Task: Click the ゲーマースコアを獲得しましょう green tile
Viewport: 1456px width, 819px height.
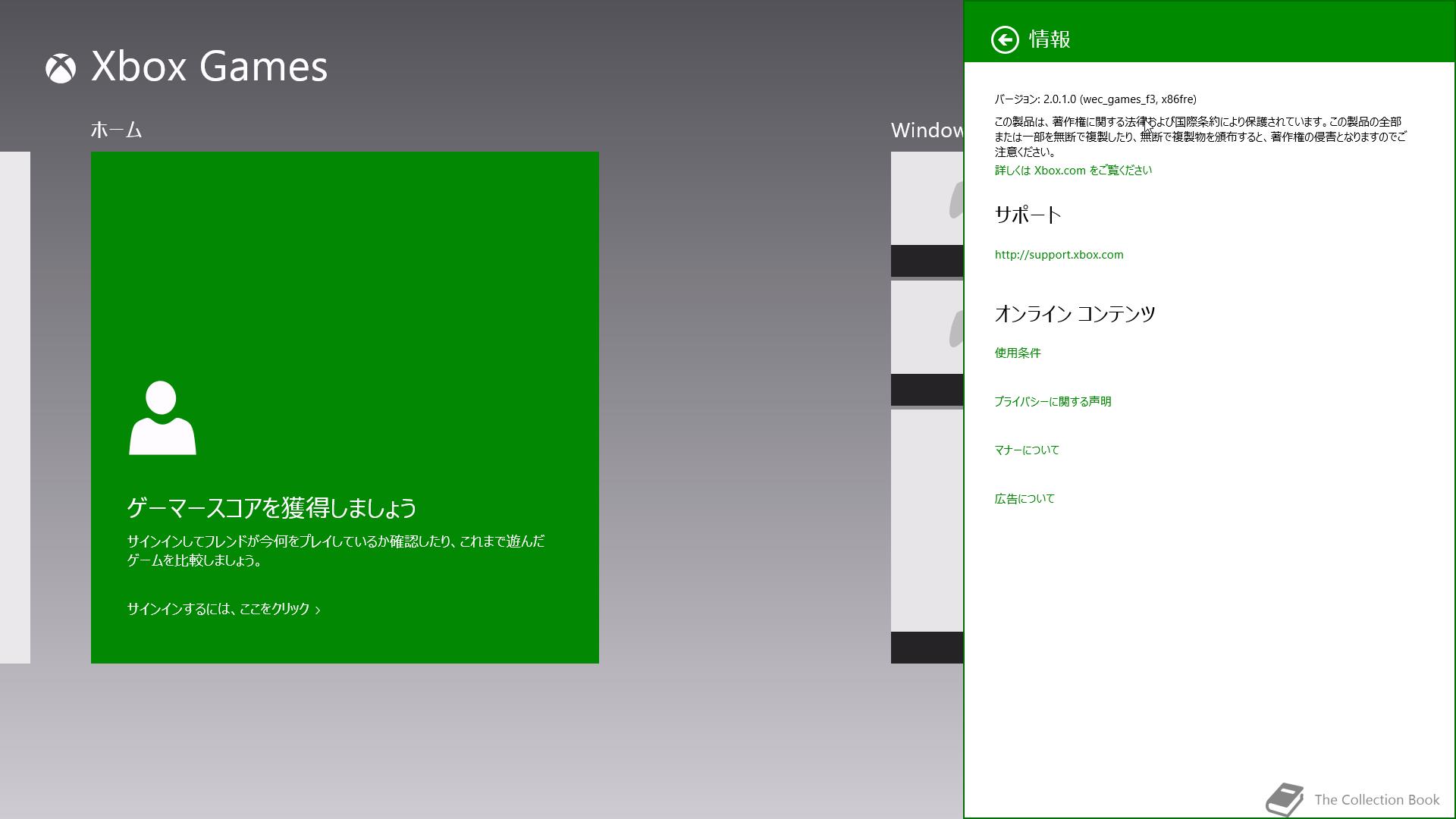Action: pos(345,303)
